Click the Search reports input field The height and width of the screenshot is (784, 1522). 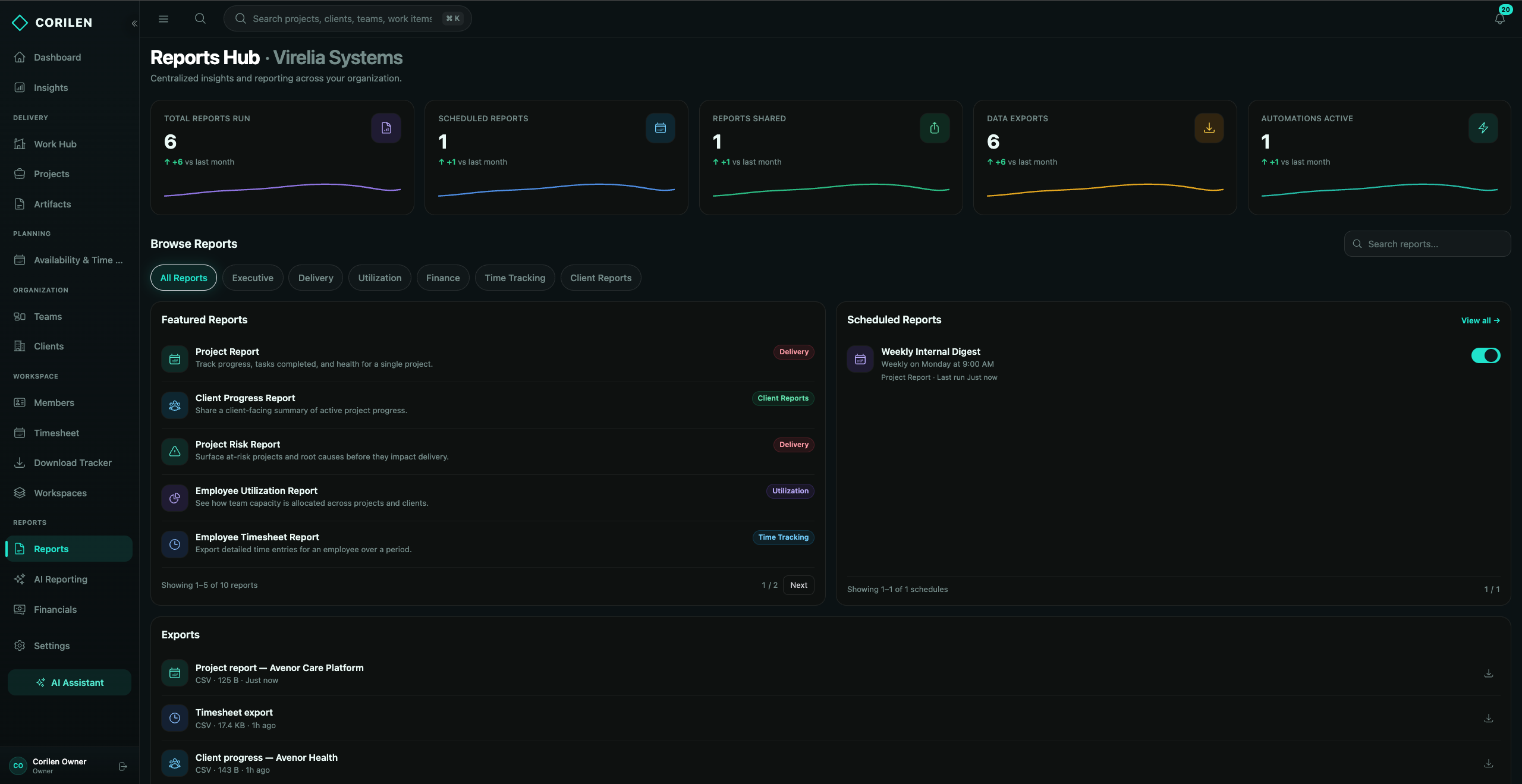(x=1427, y=244)
